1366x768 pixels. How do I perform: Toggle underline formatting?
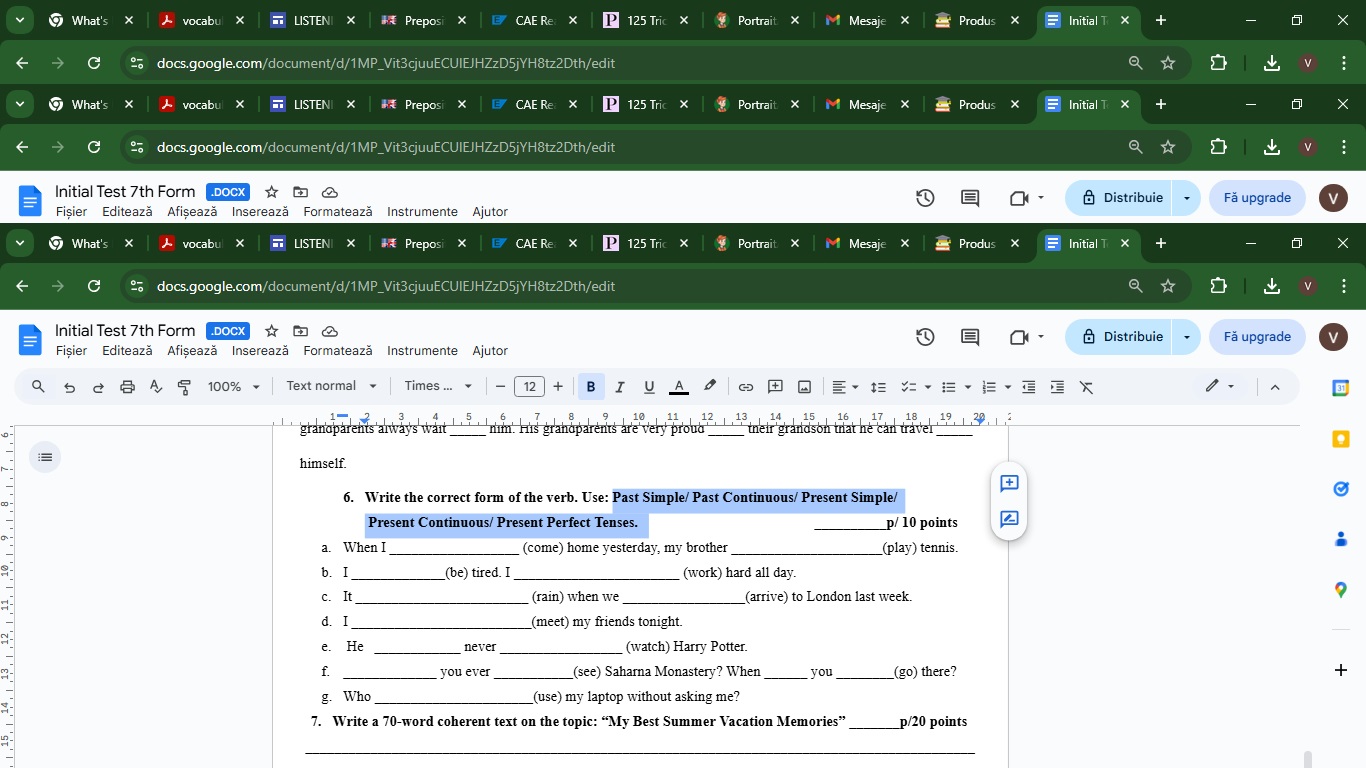click(649, 387)
